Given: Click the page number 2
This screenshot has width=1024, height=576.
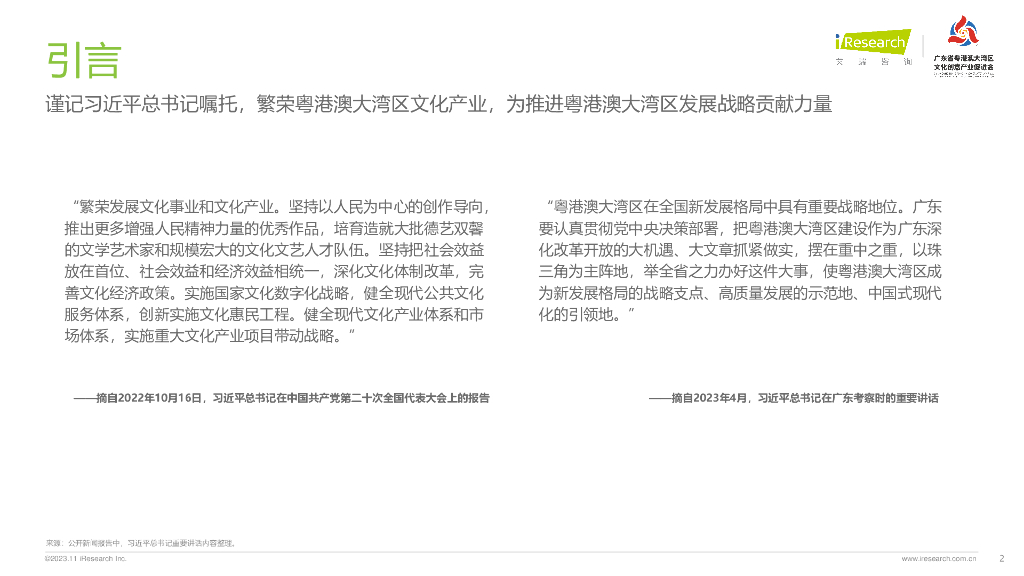Looking at the screenshot, I should coord(1002,558).
